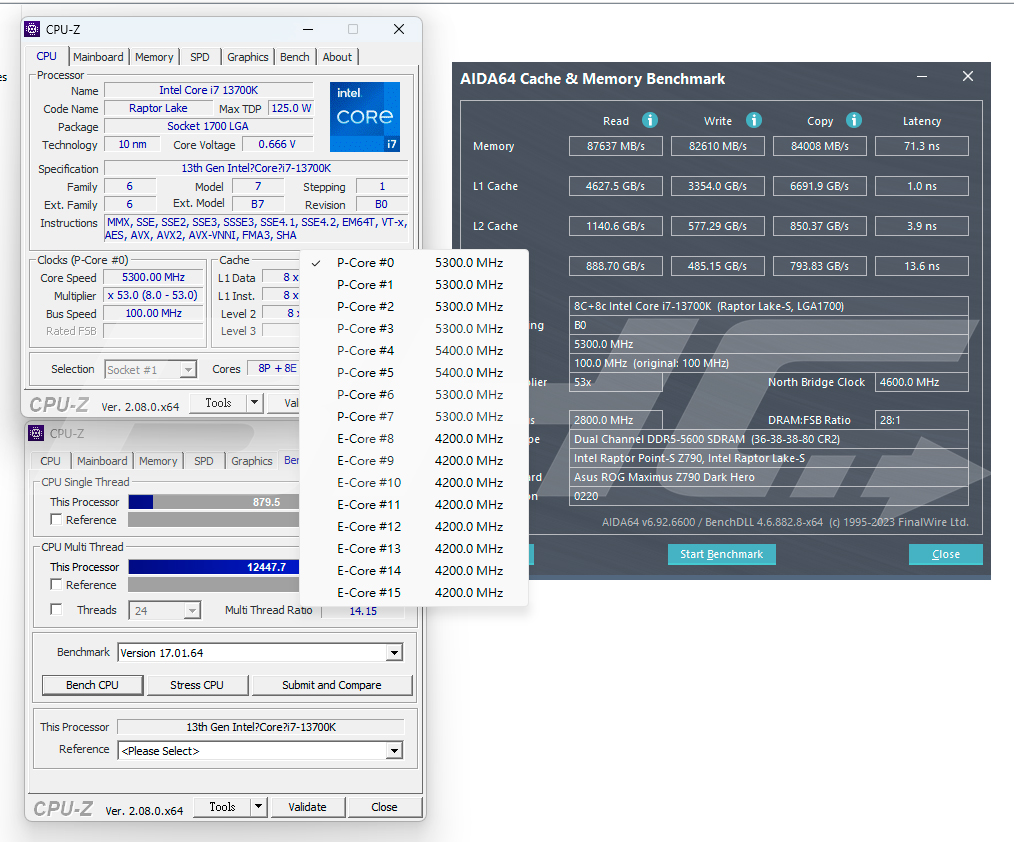Click the Close button in the CPU-Z bench window
The image size is (1014, 842).
pos(384,807)
